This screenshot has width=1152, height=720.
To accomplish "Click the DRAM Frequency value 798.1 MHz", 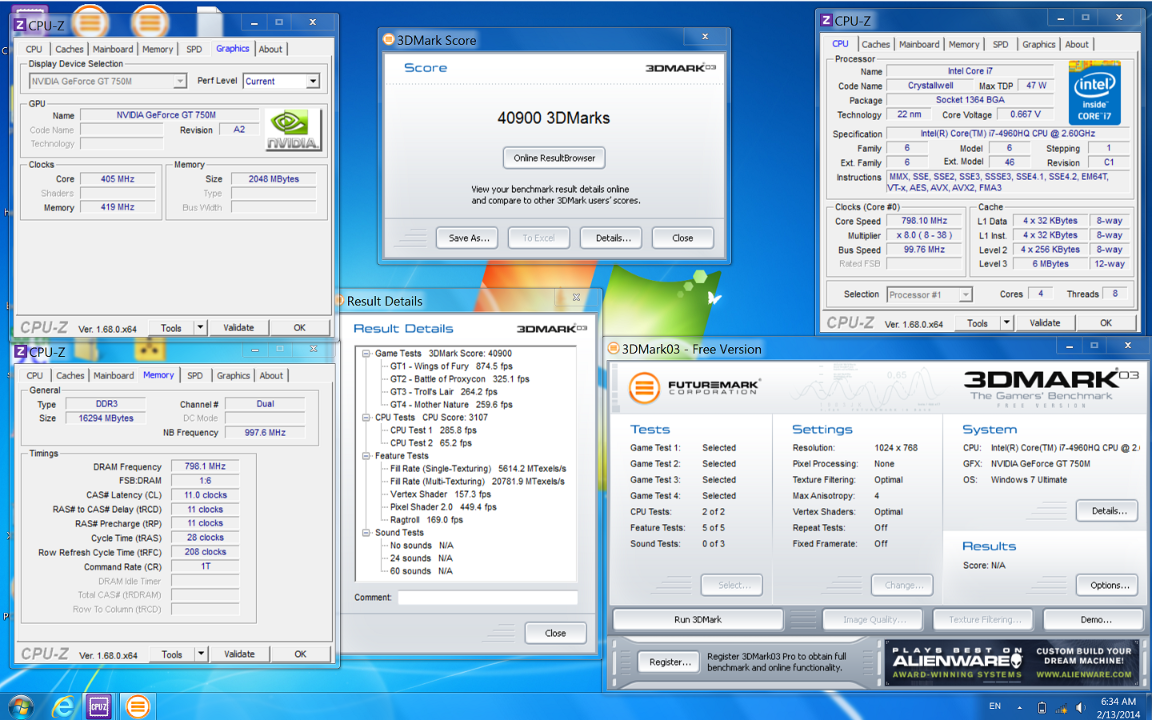I will (x=205, y=467).
